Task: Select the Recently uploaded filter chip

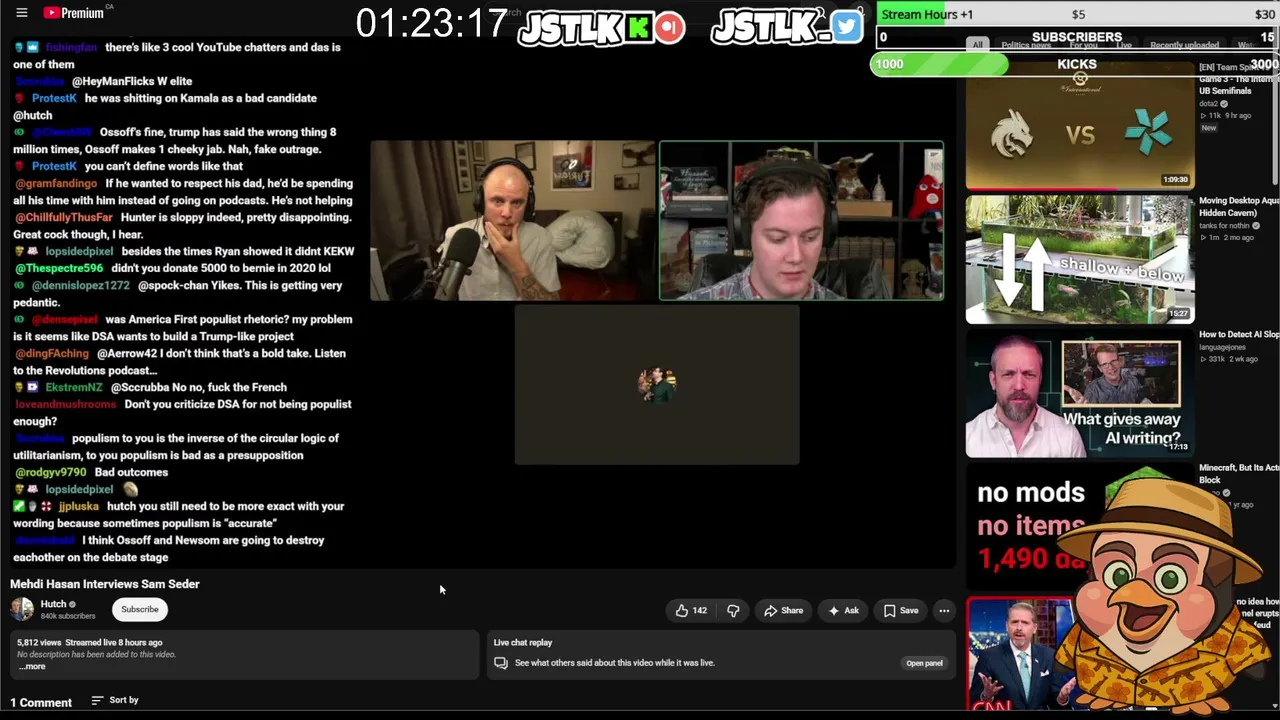Action: pyautogui.click(x=1184, y=45)
